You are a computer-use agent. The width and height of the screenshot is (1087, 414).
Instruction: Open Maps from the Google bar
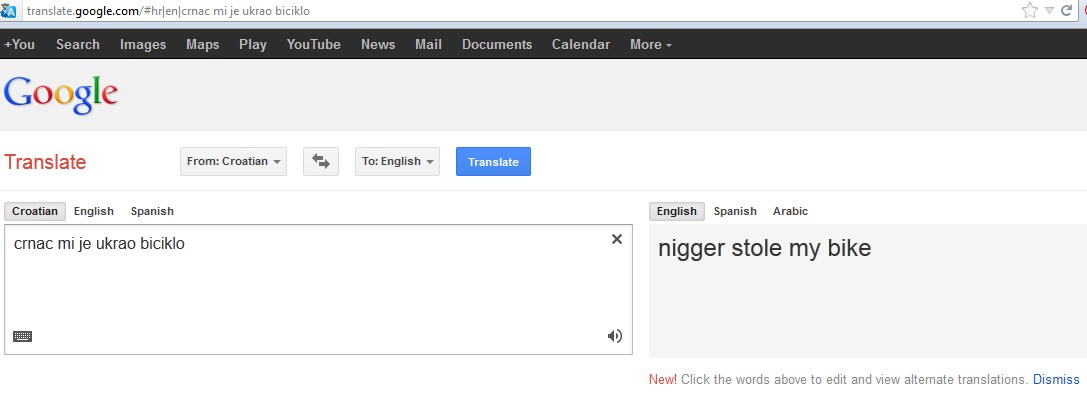pos(202,44)
